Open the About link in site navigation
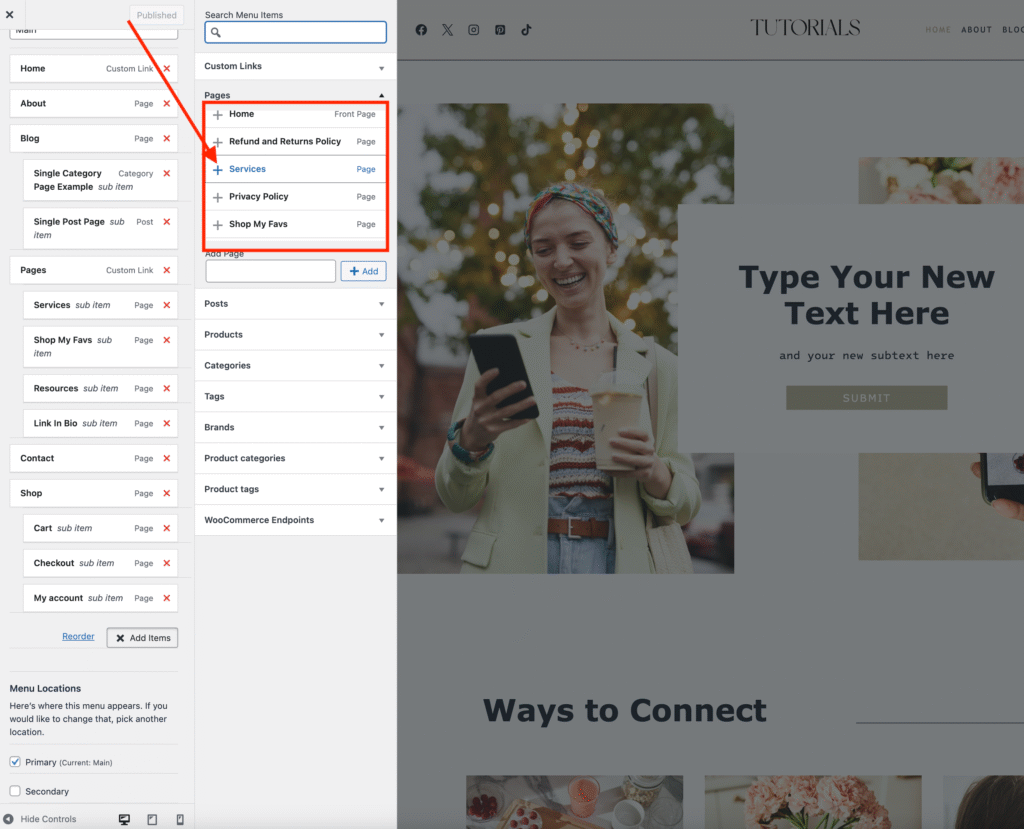 coord(976,30)
